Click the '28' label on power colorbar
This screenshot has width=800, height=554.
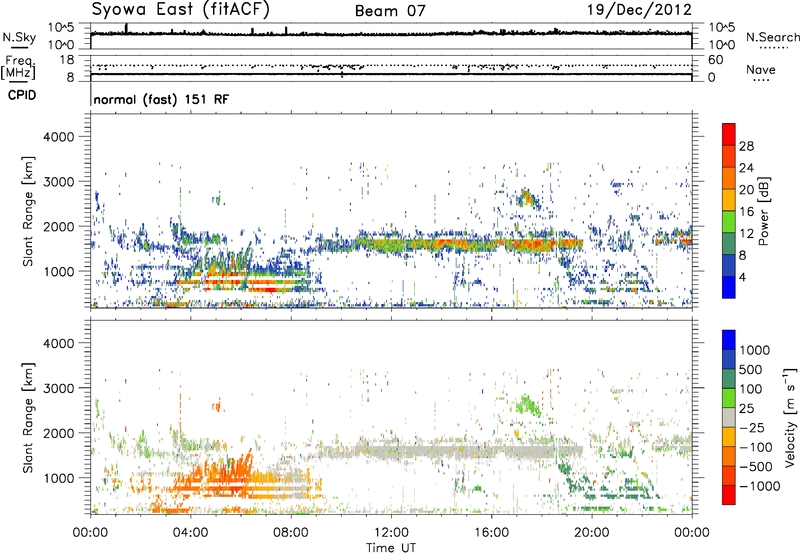[x=746, y=146]
